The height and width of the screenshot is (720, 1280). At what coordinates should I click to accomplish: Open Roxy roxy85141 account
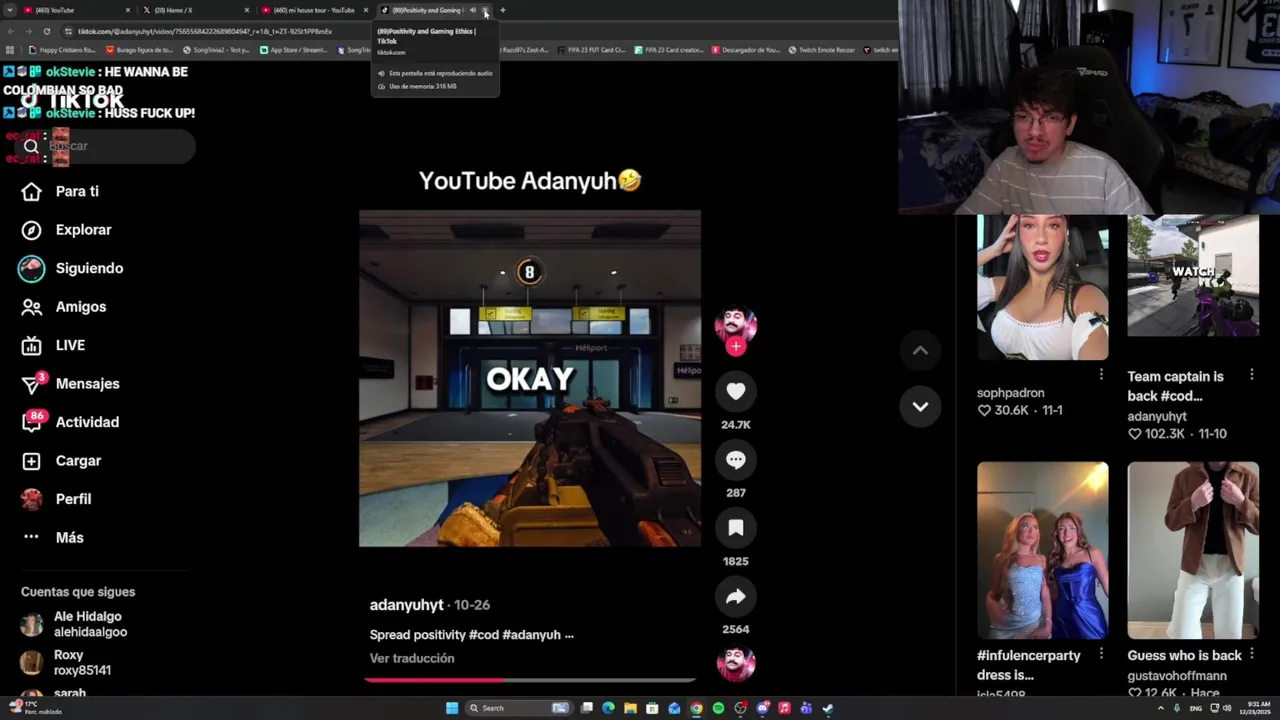(x=67, y=663)
